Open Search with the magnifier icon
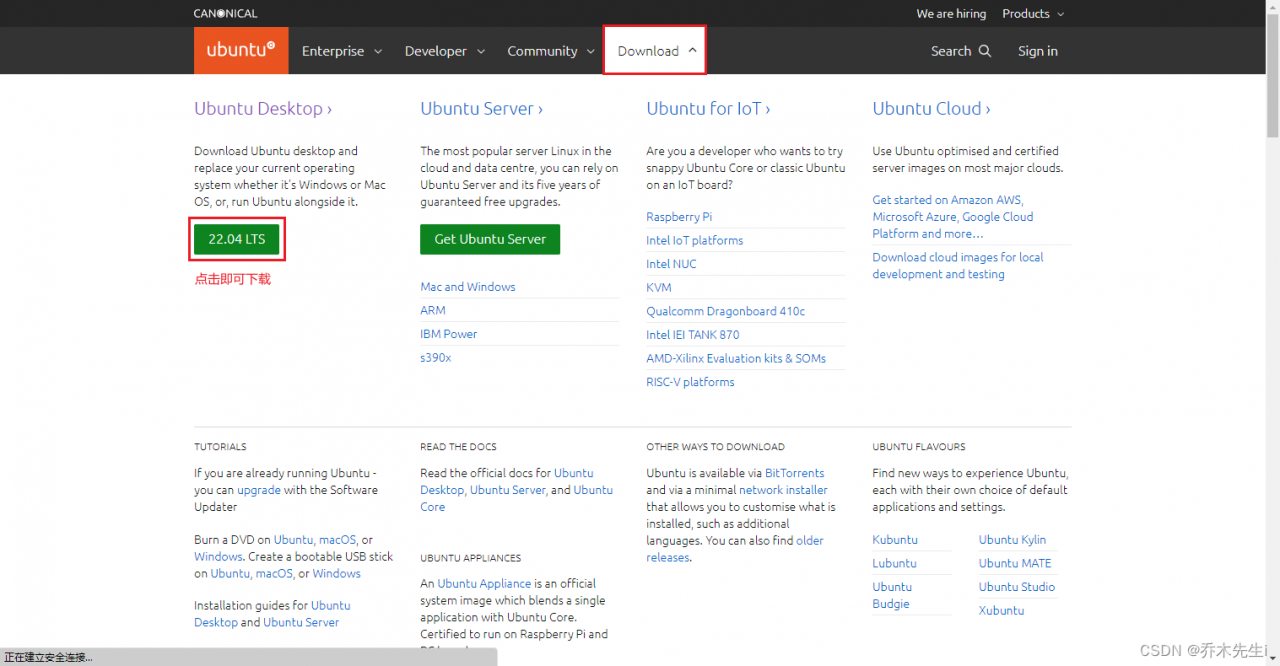Viewport: 1280px width, 666px height. pos(961,51)
